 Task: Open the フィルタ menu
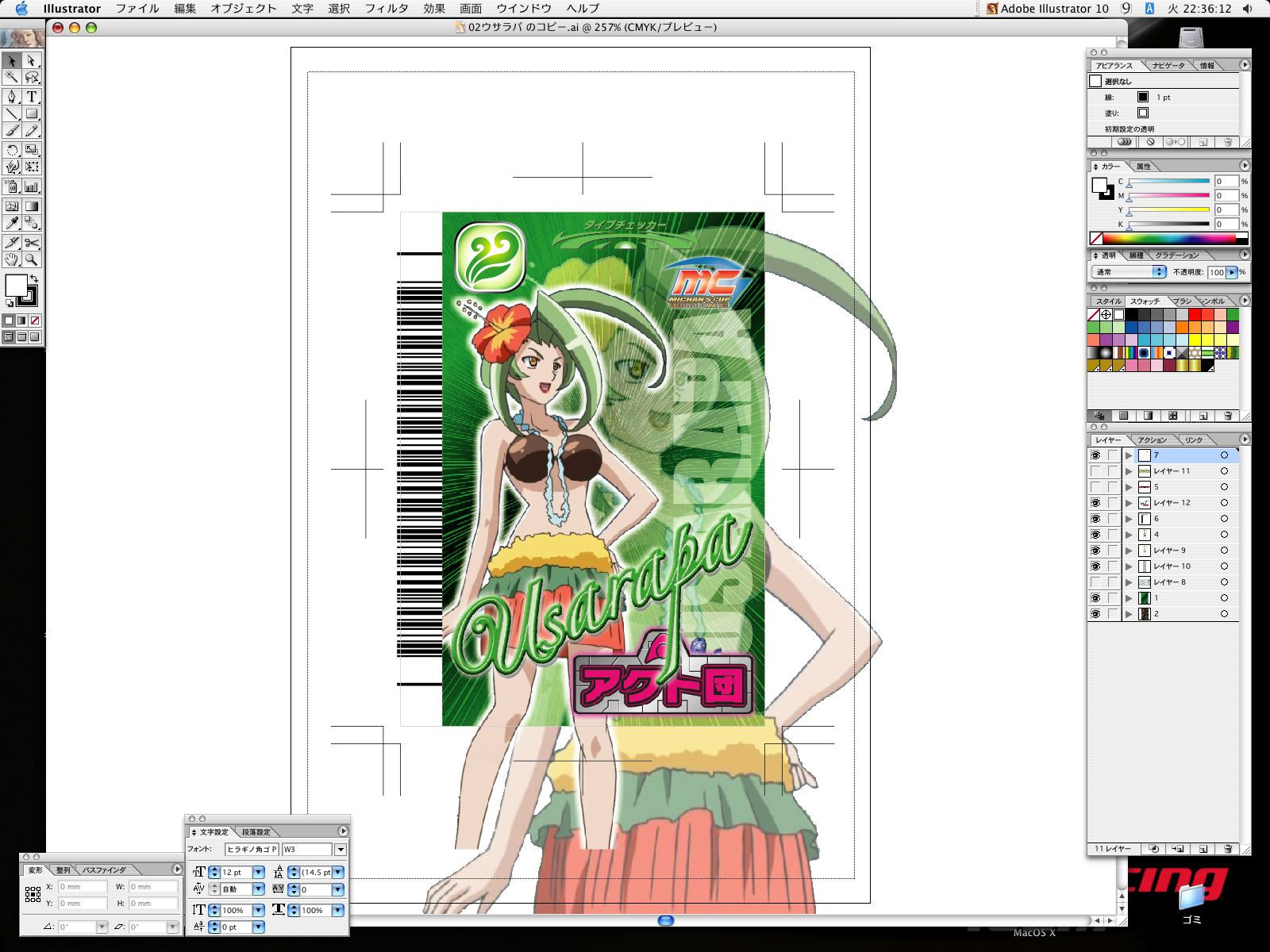tap(386, 9)
